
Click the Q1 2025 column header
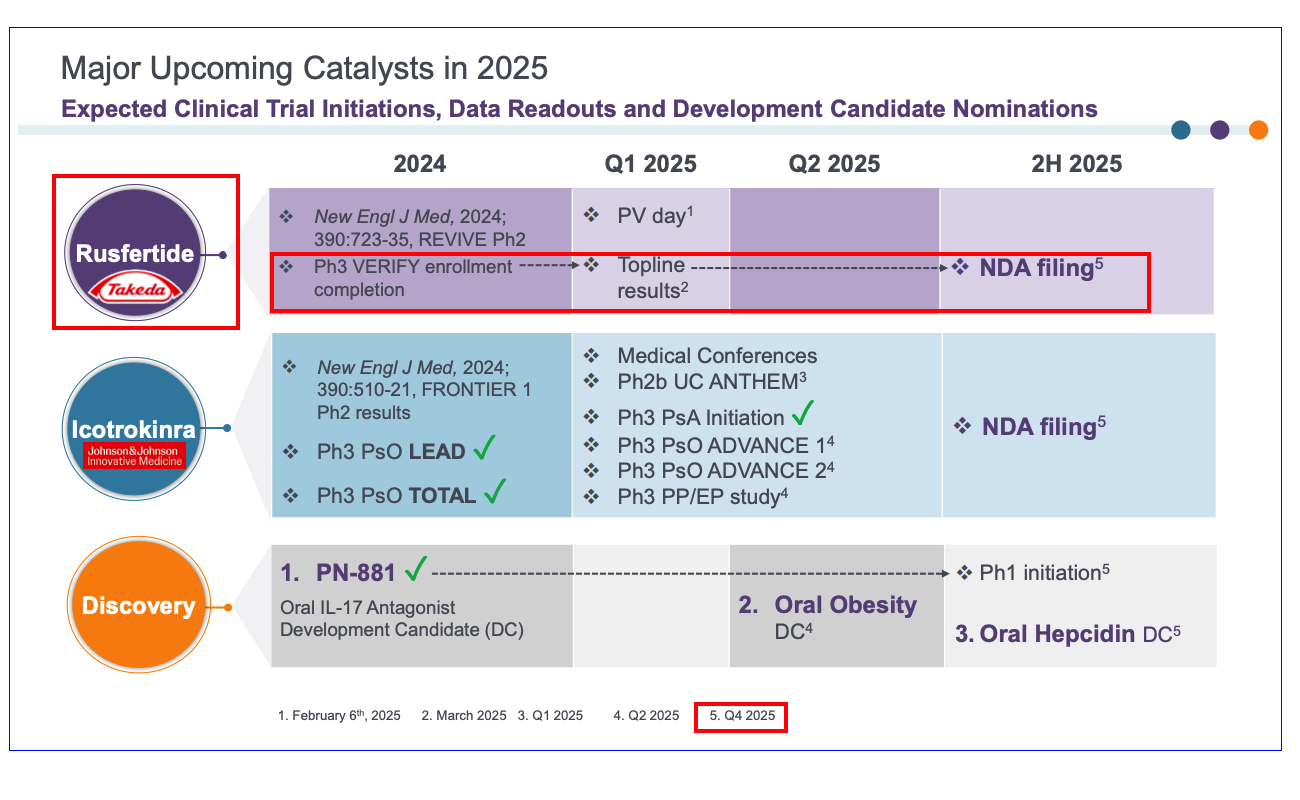coord(650,163)
